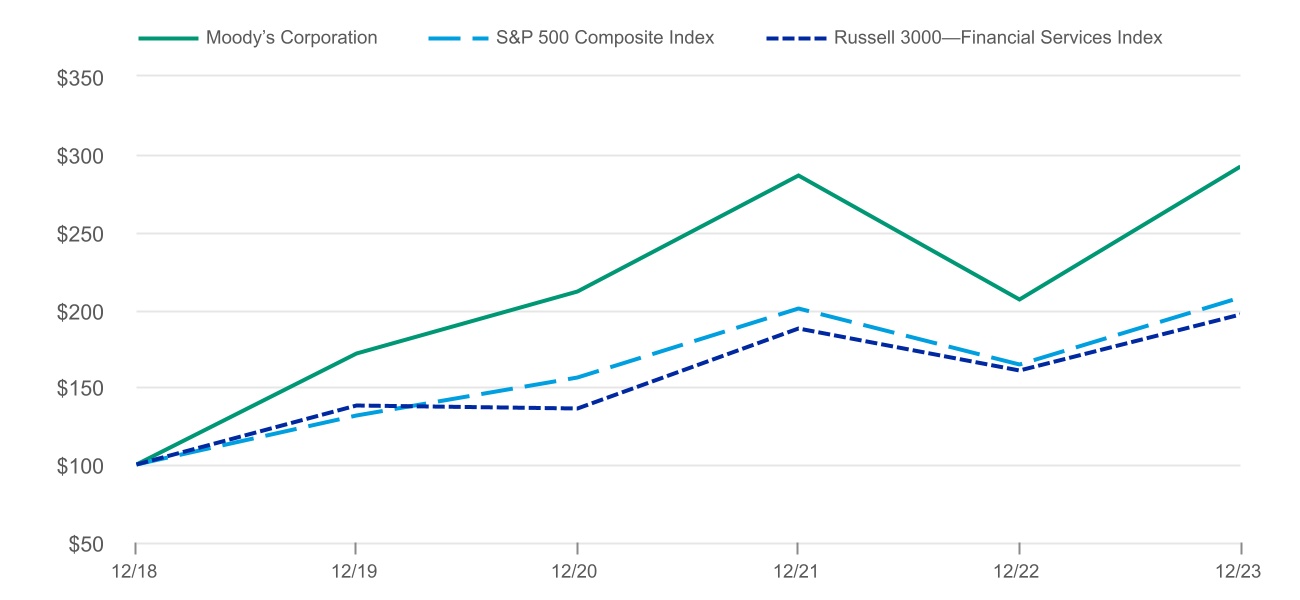Click the Moody's Corporation legend label

pos(291,38)
